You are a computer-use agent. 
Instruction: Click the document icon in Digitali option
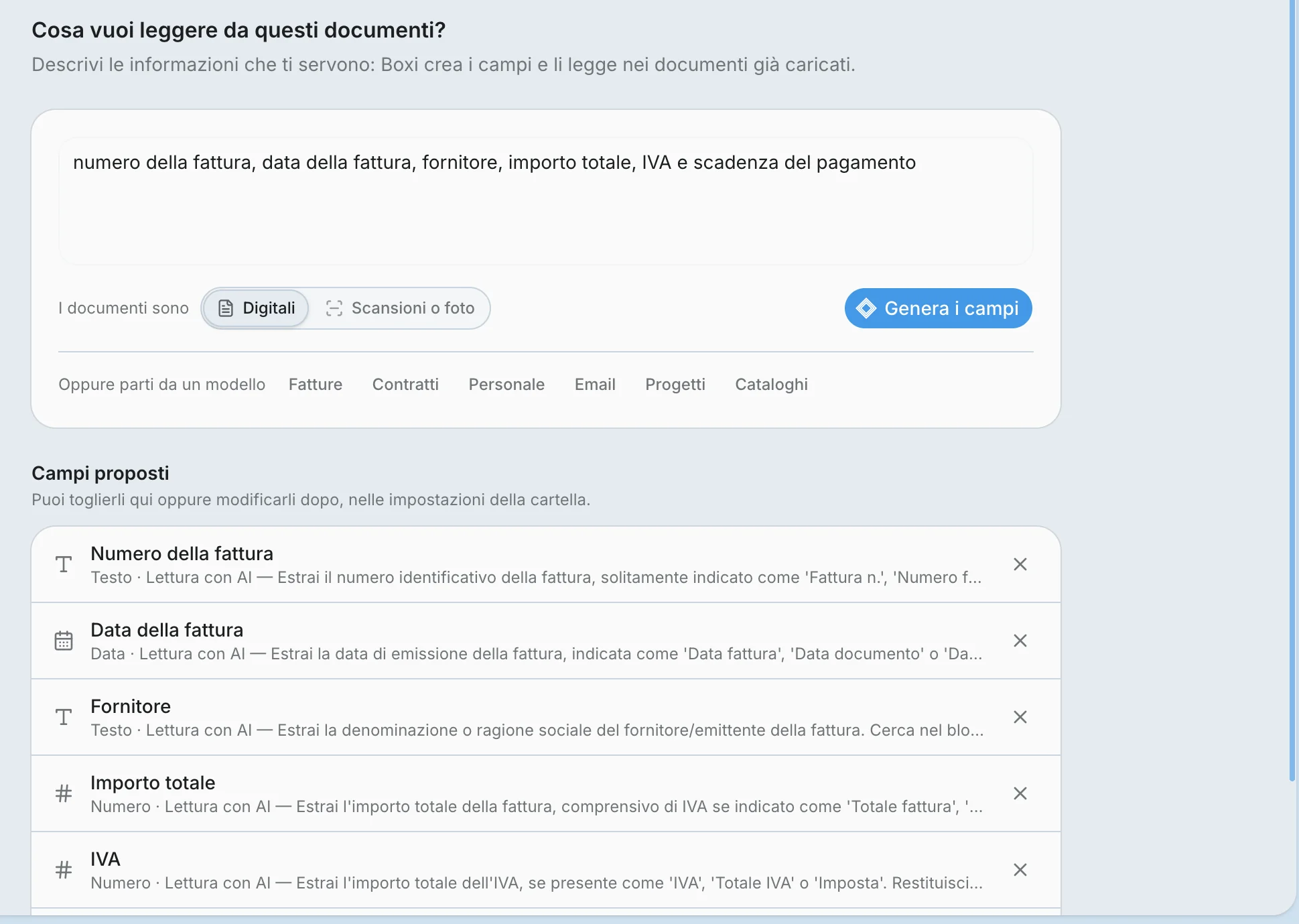[x=226, y=308]
